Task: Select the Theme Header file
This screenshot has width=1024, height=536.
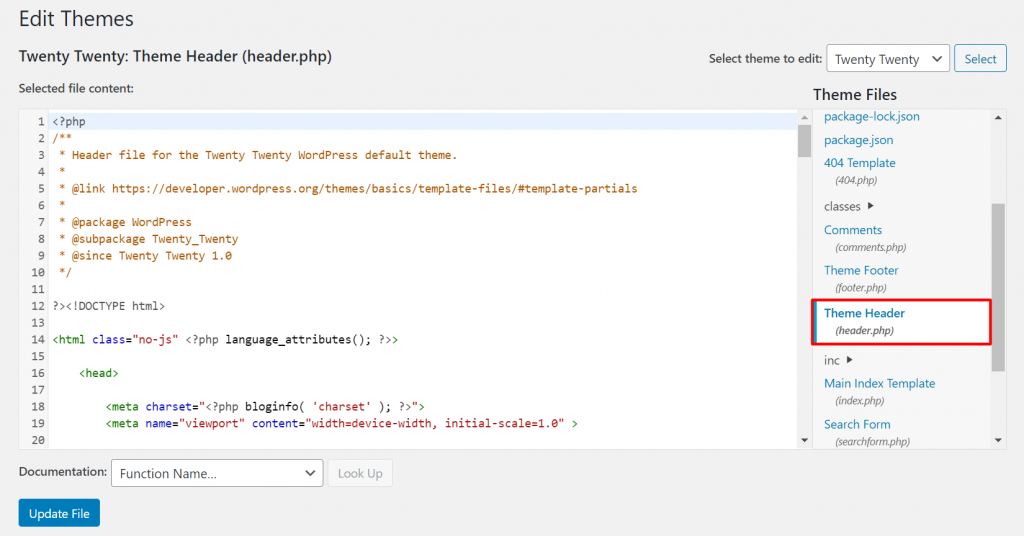Action: click(x=864, y=313)
